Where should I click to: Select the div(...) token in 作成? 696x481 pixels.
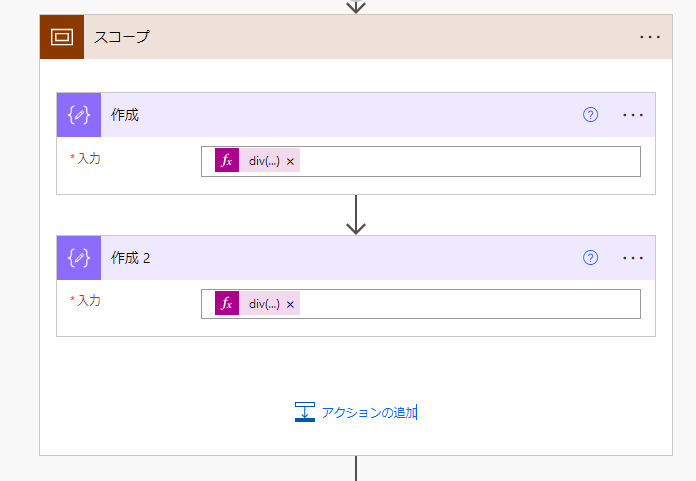click(x=264, y=161)
